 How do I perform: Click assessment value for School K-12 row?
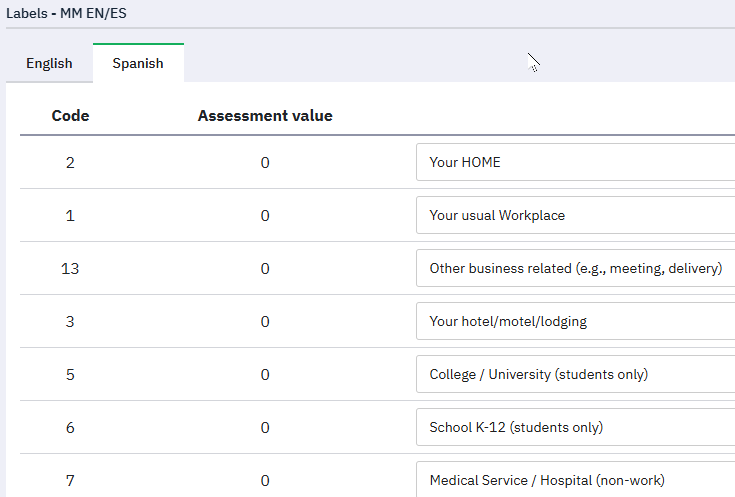(x=265, y=427)
